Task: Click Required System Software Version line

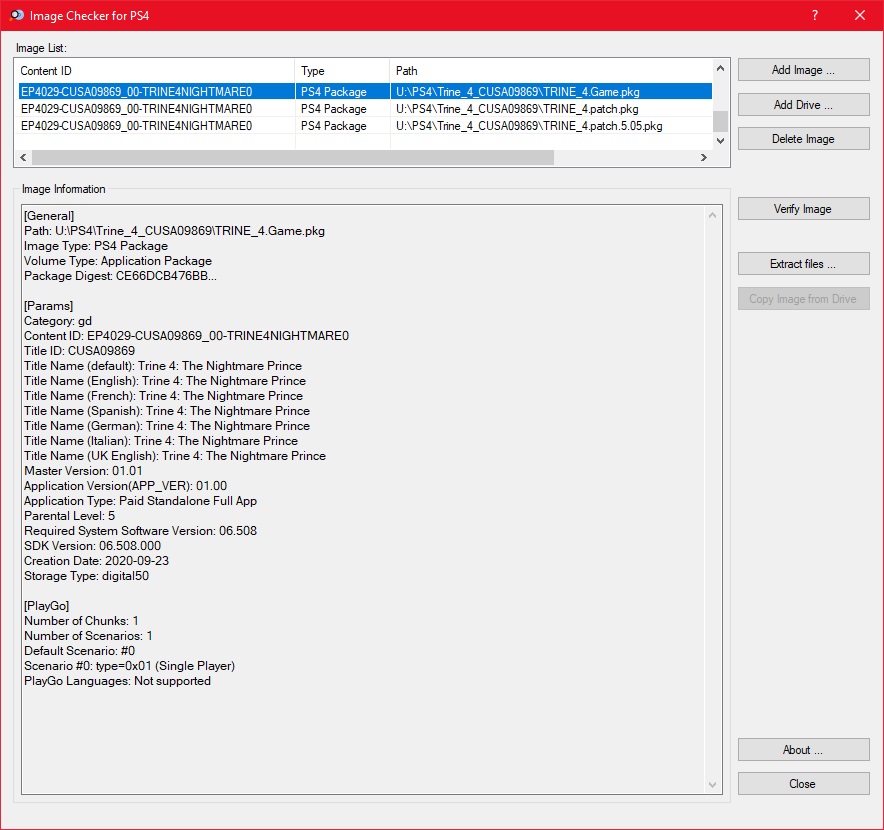Action: (140, 531)
